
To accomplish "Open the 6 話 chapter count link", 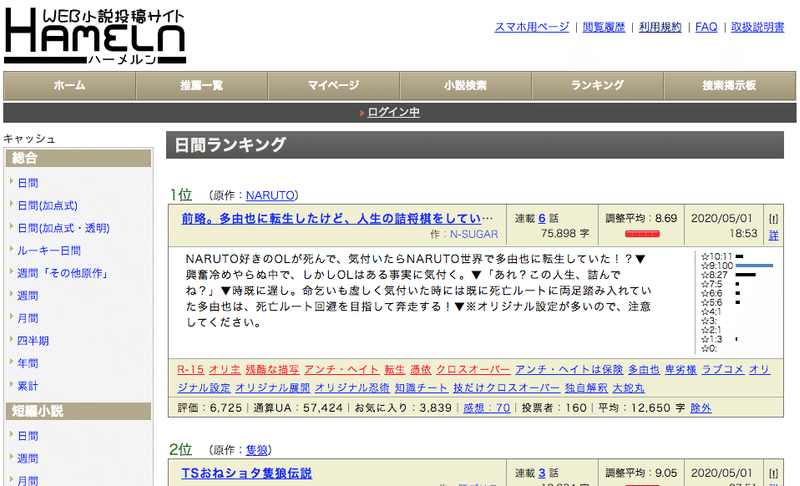I will tap(542, 218).
